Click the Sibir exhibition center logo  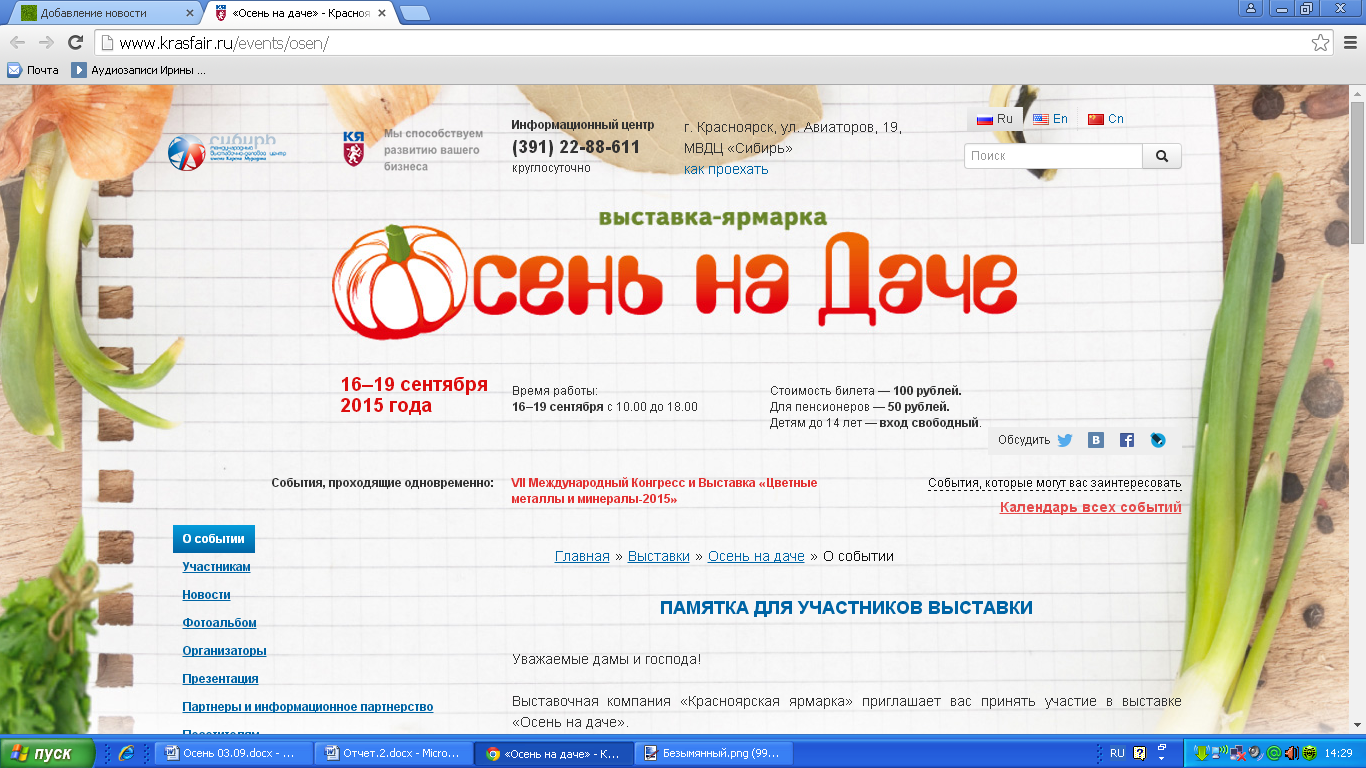tap(228, 151)
